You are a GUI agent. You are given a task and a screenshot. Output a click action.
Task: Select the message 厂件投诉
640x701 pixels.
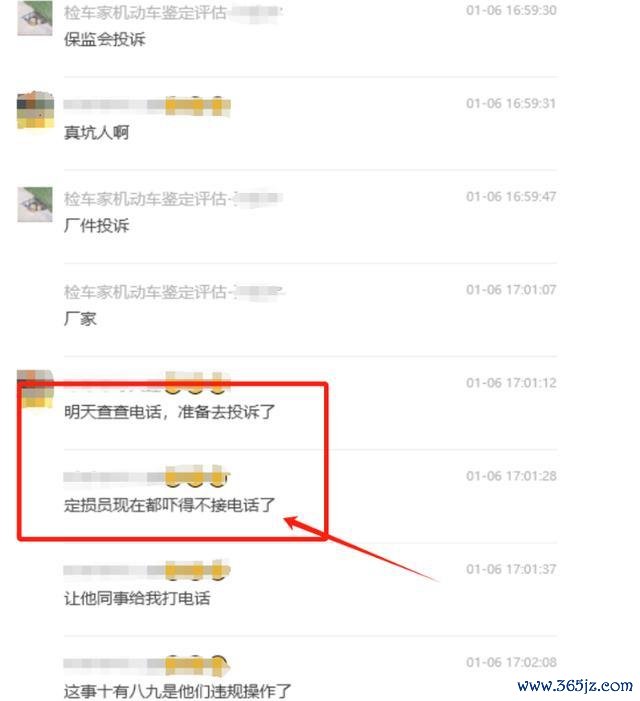click(x=97, y=225)
